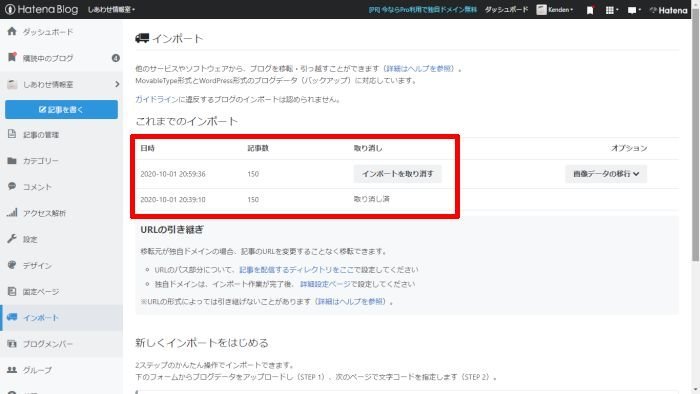700x394 pixels.
Task: Click the インポートを取り消す button
Action: (x=397, y=174)
